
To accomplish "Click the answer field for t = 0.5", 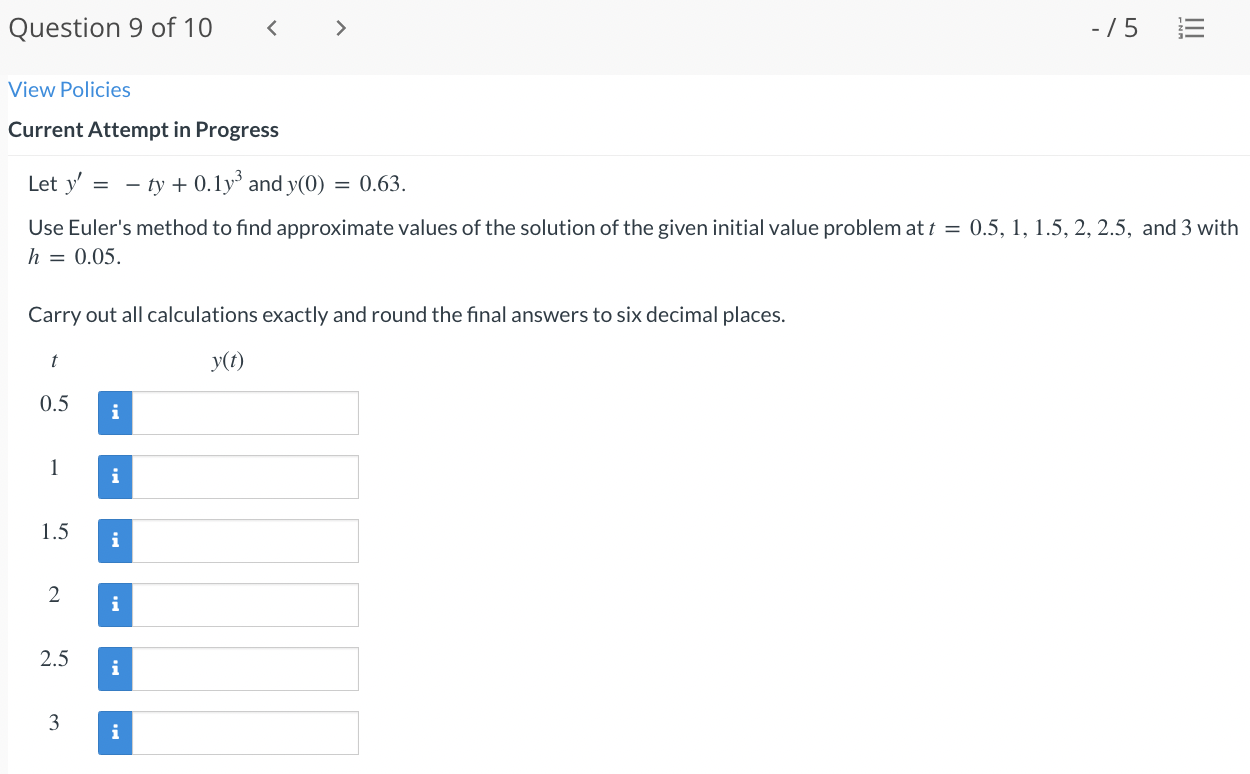I will 245,412.
